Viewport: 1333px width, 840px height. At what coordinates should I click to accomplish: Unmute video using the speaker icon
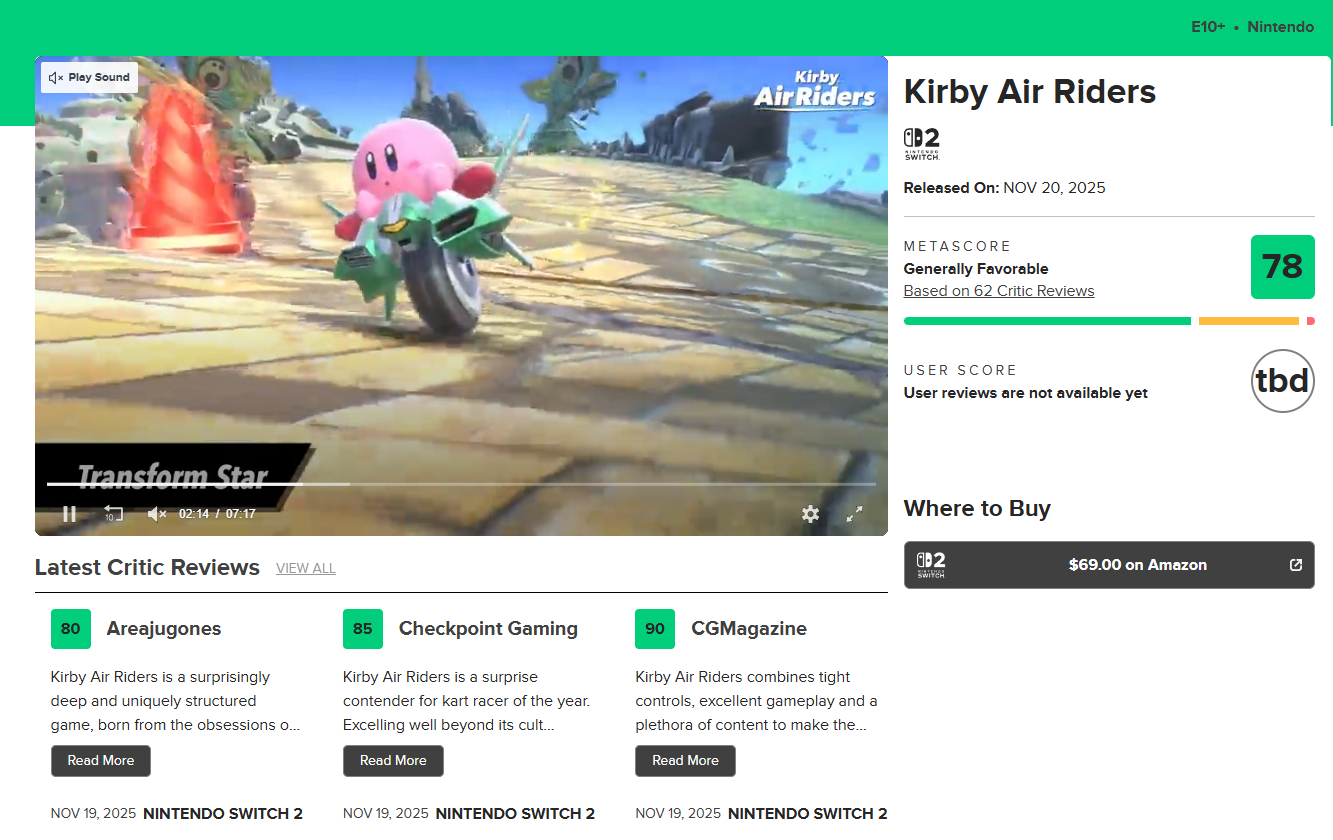tap(157, 514)
